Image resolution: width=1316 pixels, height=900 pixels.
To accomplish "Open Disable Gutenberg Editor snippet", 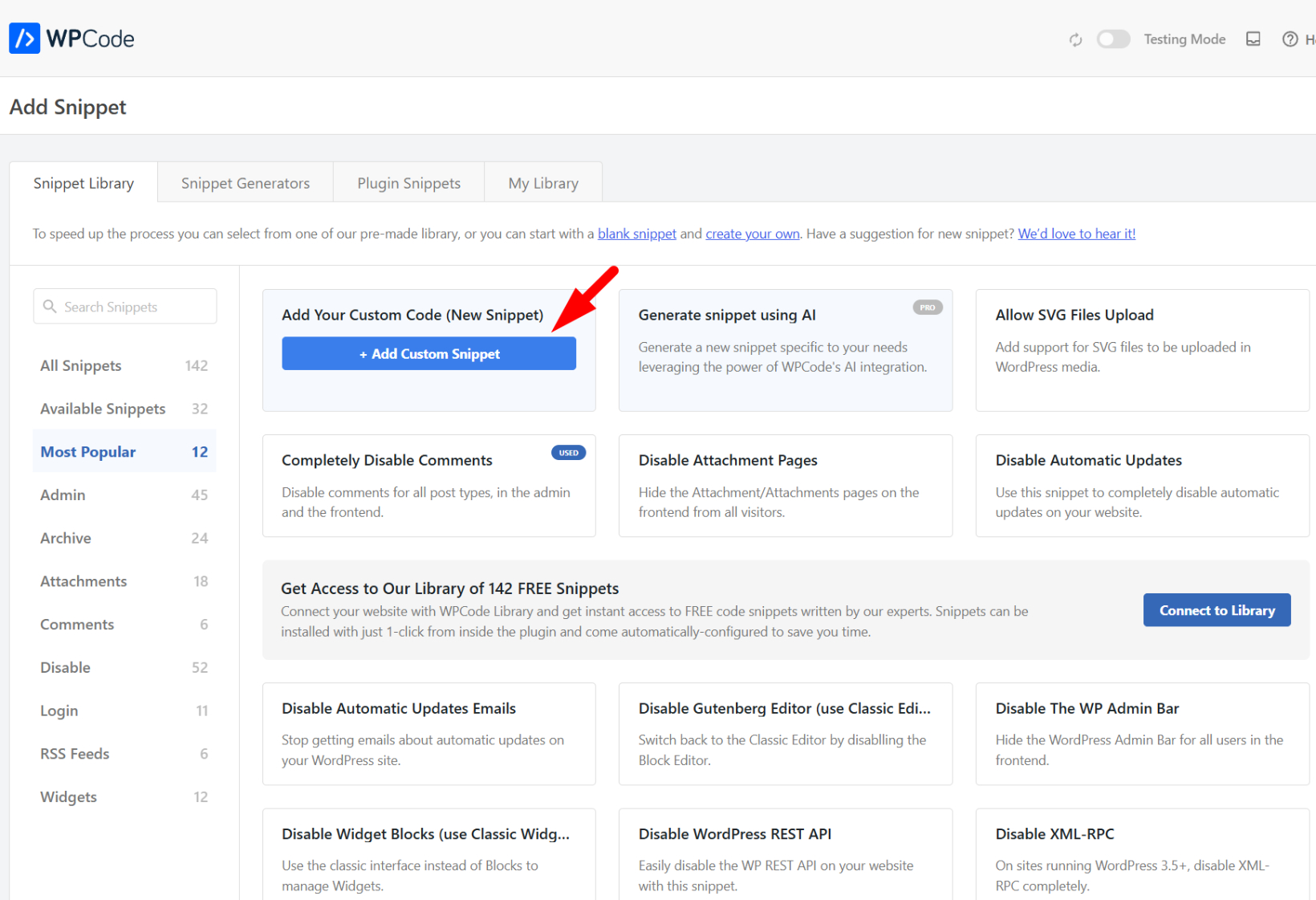I will [x=786, y=734].
